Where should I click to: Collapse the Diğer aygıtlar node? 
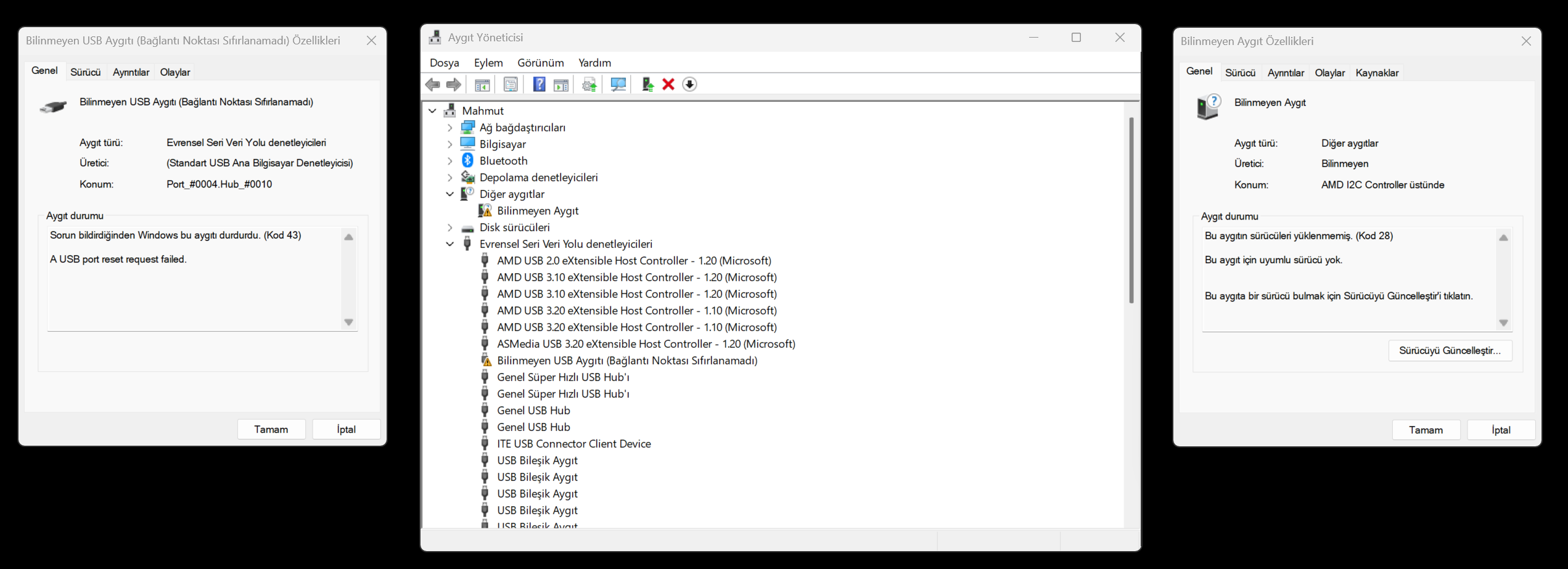click(x=450, y=194)
